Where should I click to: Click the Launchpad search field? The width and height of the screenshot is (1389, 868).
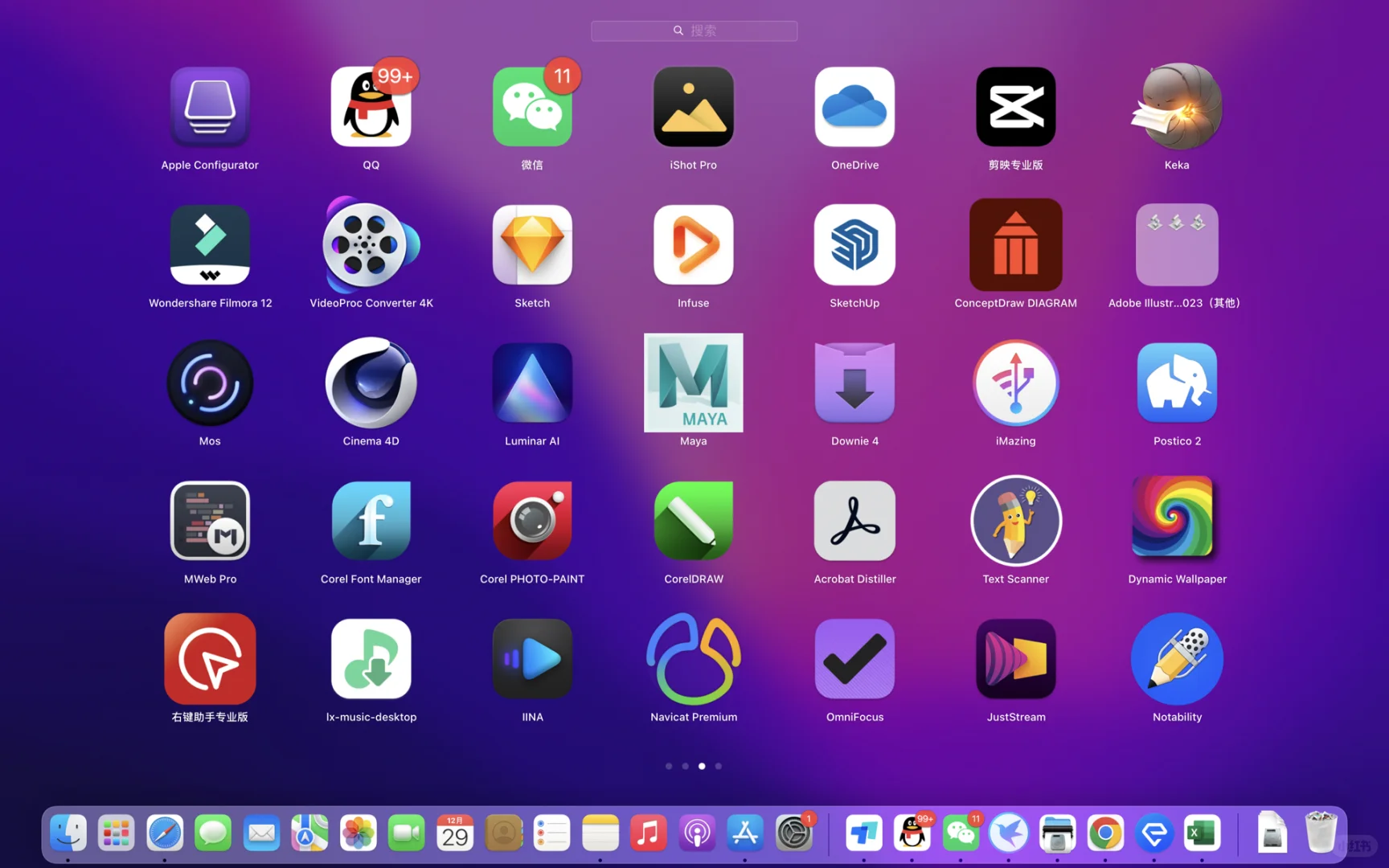(694, 31)
